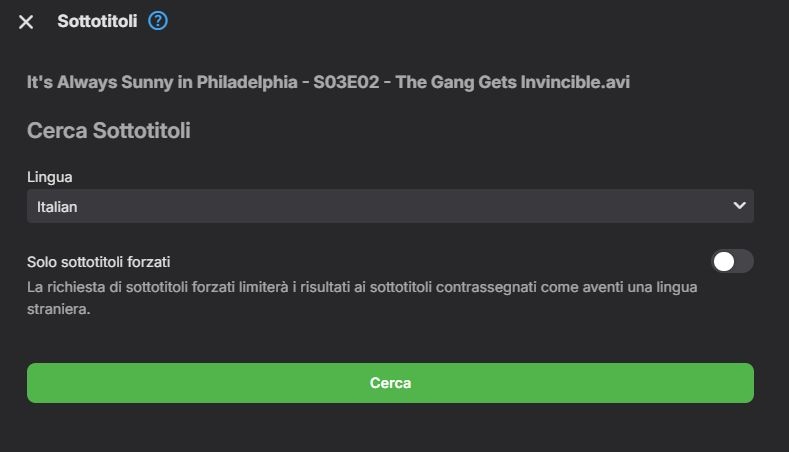This screenshot has width=789, height=452.
Task: Click the left edge of the Cerca button
Action: [35, 383]
